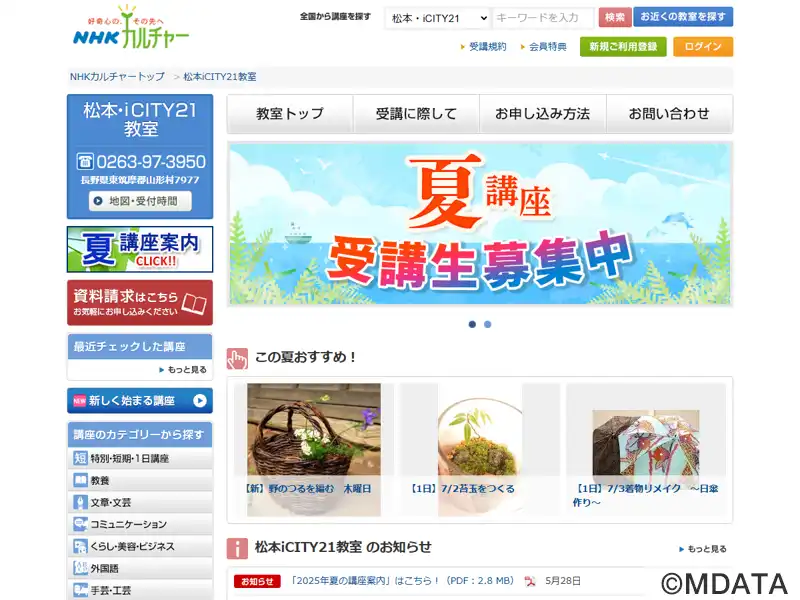Click the 外国語 category icon
Image resolution: width=800 pixels, height=600 pixels.
[80, 568]
